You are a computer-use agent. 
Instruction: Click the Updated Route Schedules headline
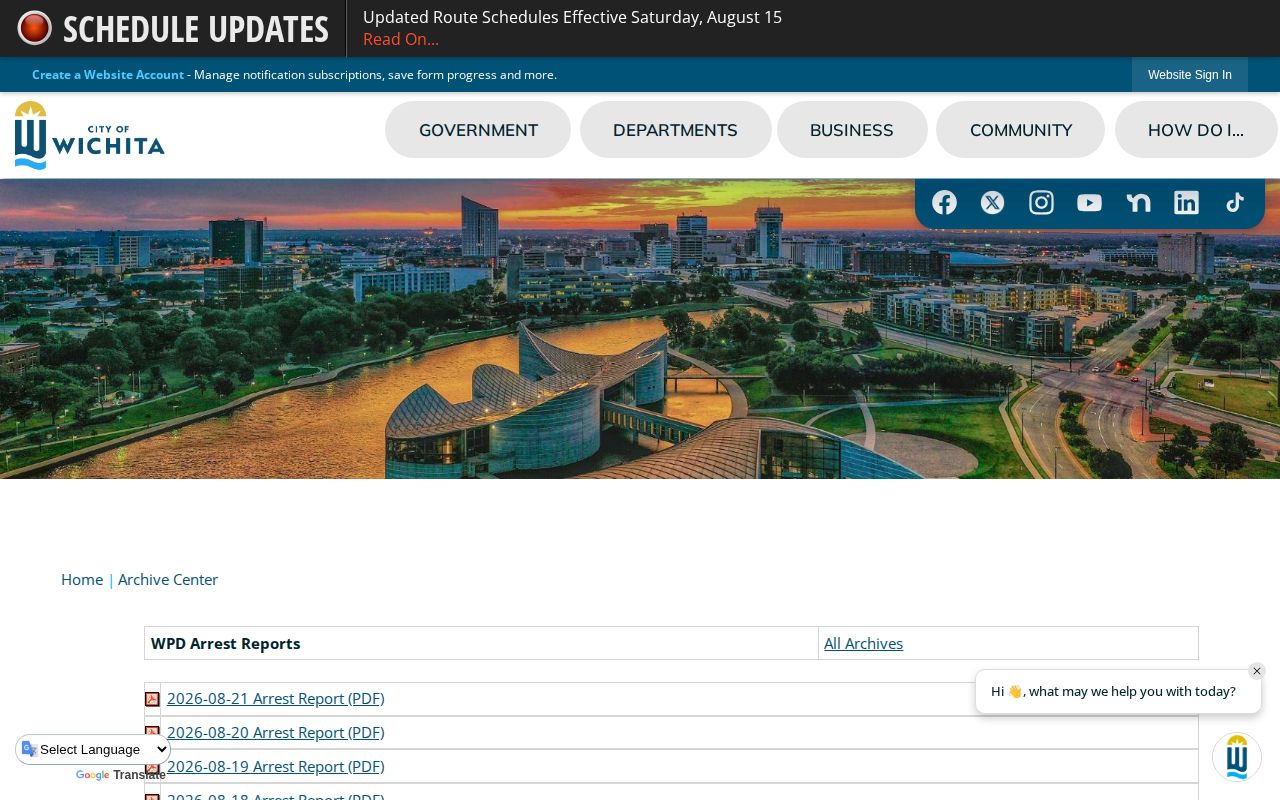[x=572, y=17]
